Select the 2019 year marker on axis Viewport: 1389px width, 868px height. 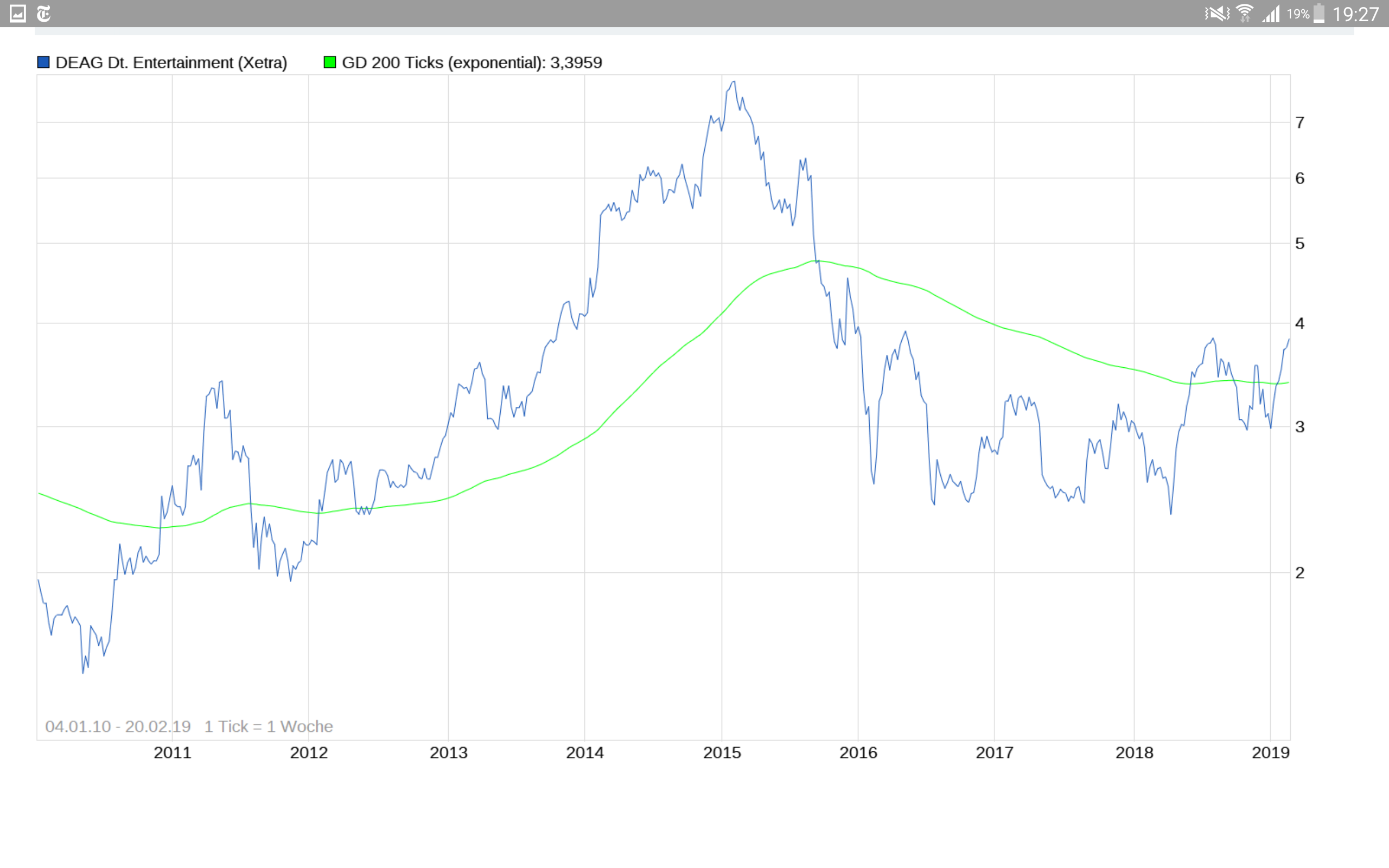point(1270,752)
